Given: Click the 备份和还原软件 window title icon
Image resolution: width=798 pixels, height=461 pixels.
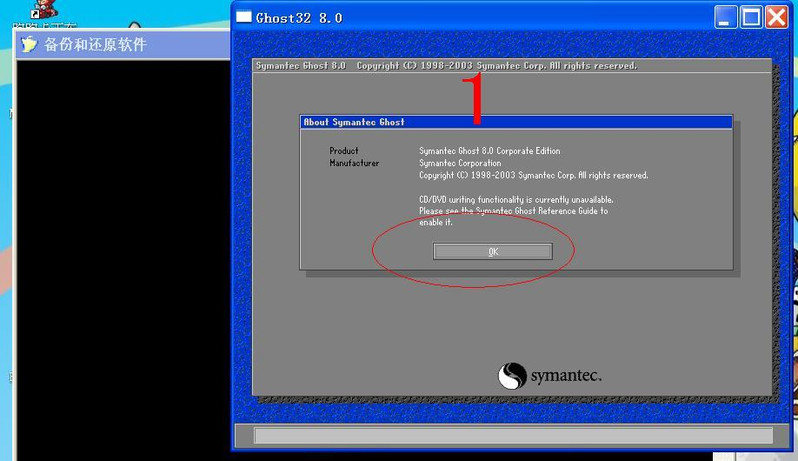Looking at the screenshot, I should coord(29,44).
